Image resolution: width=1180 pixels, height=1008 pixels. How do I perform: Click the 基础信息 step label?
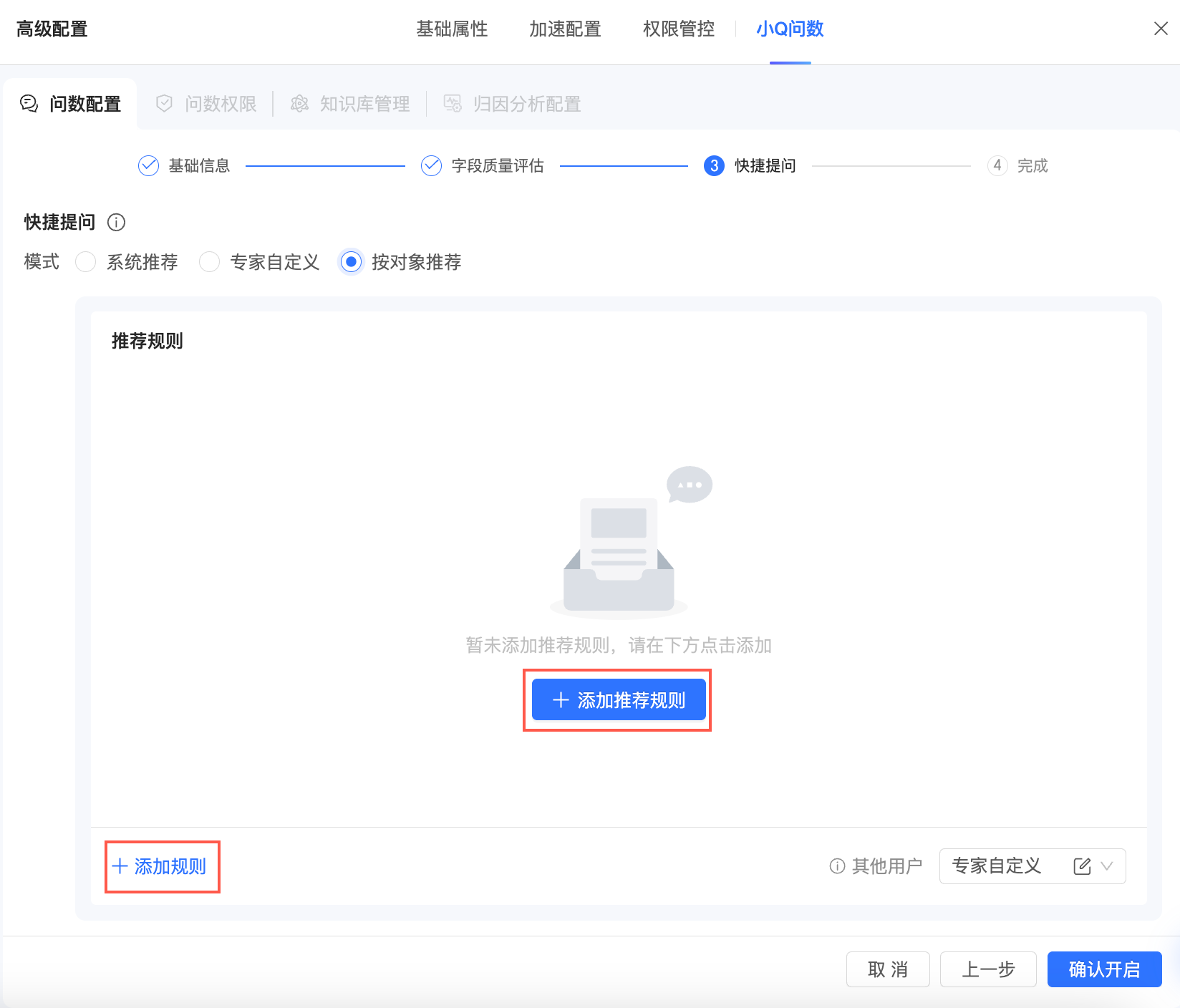tap(199, 165)
